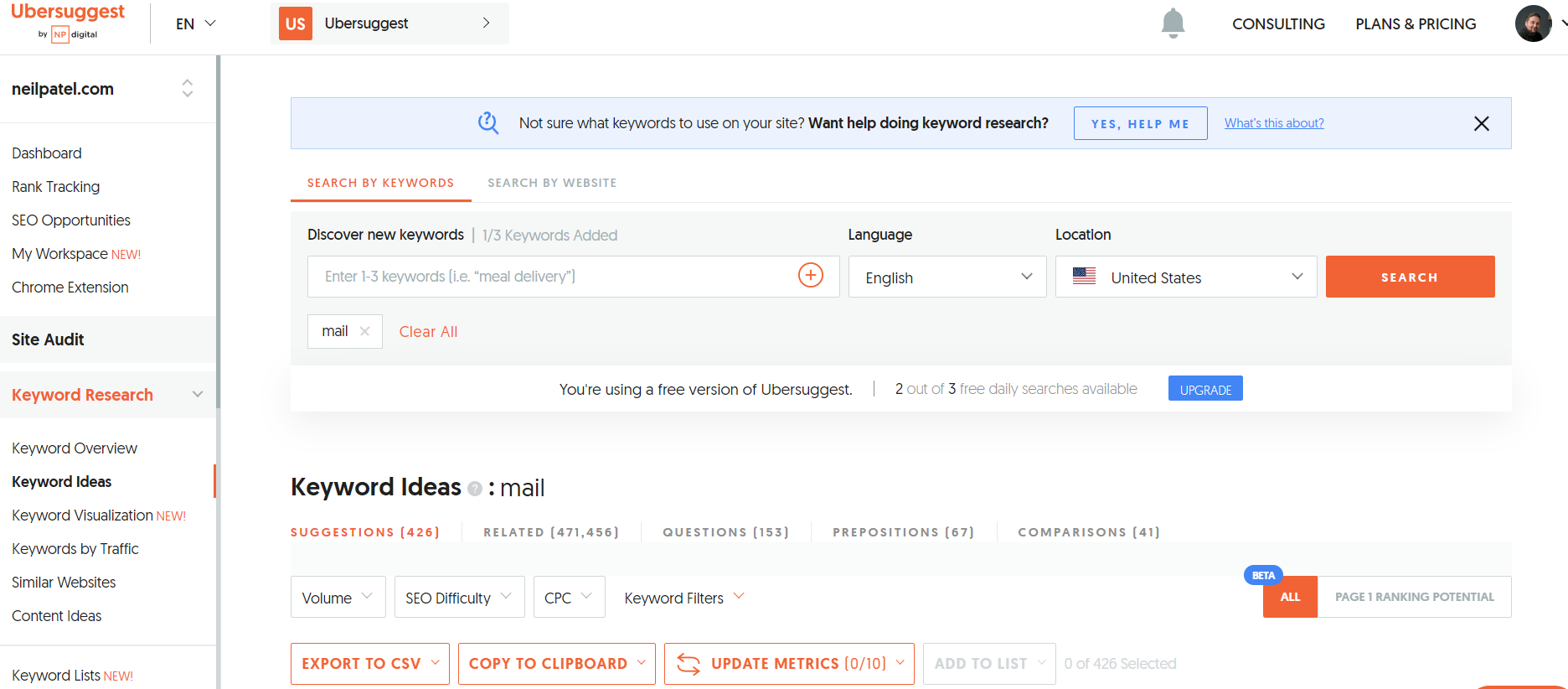Switch site using neilpatel.com selector arrows

(187, 88)
